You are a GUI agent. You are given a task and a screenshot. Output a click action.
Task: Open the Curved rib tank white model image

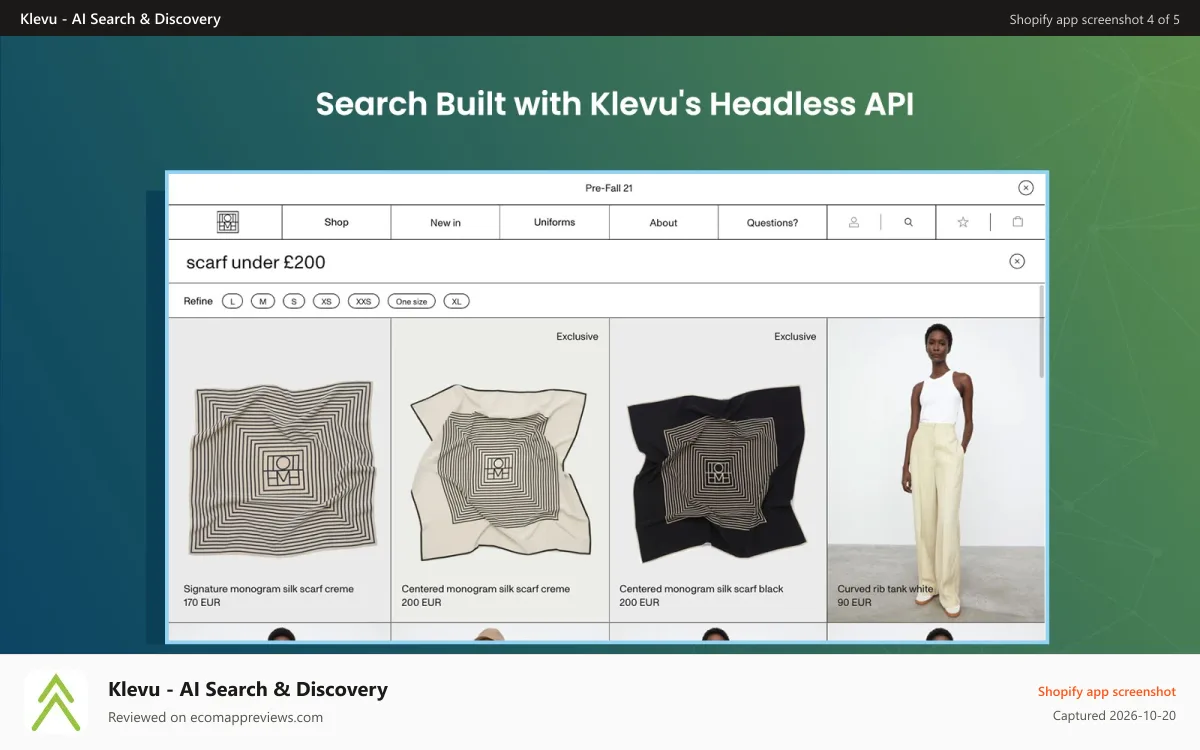click(x=935, y=468)
